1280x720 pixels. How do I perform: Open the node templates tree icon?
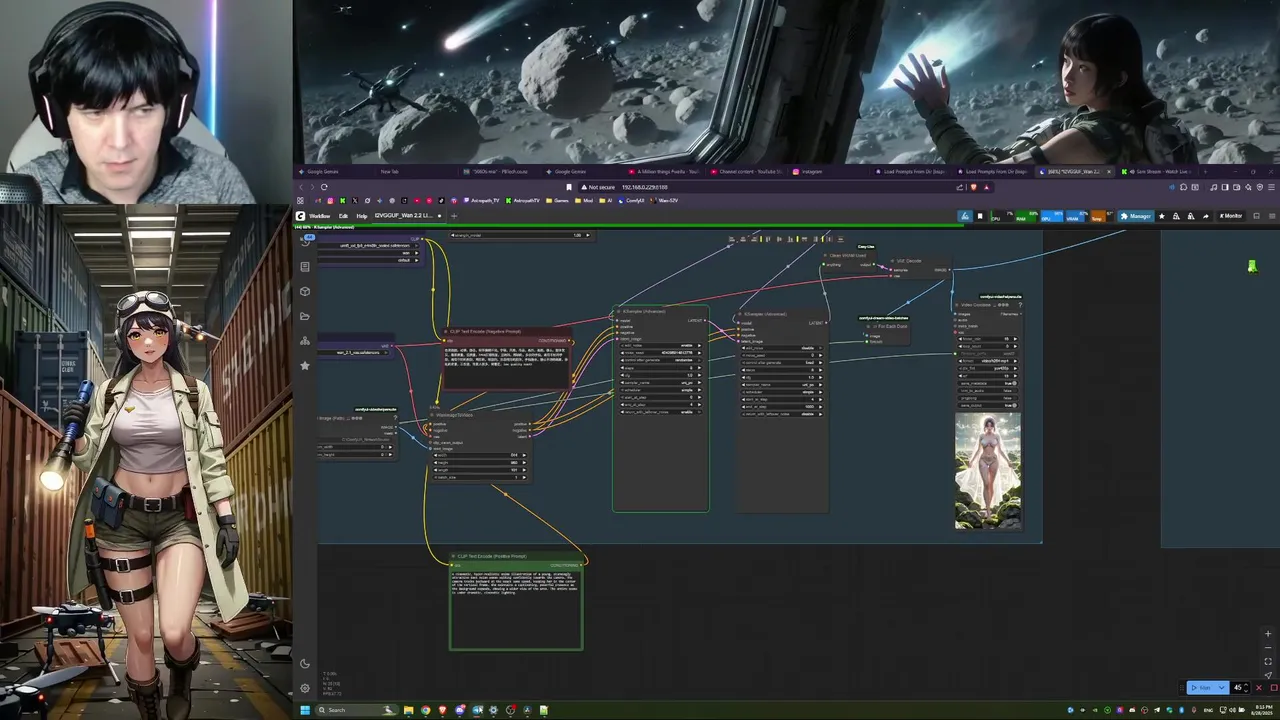(305, 341)
